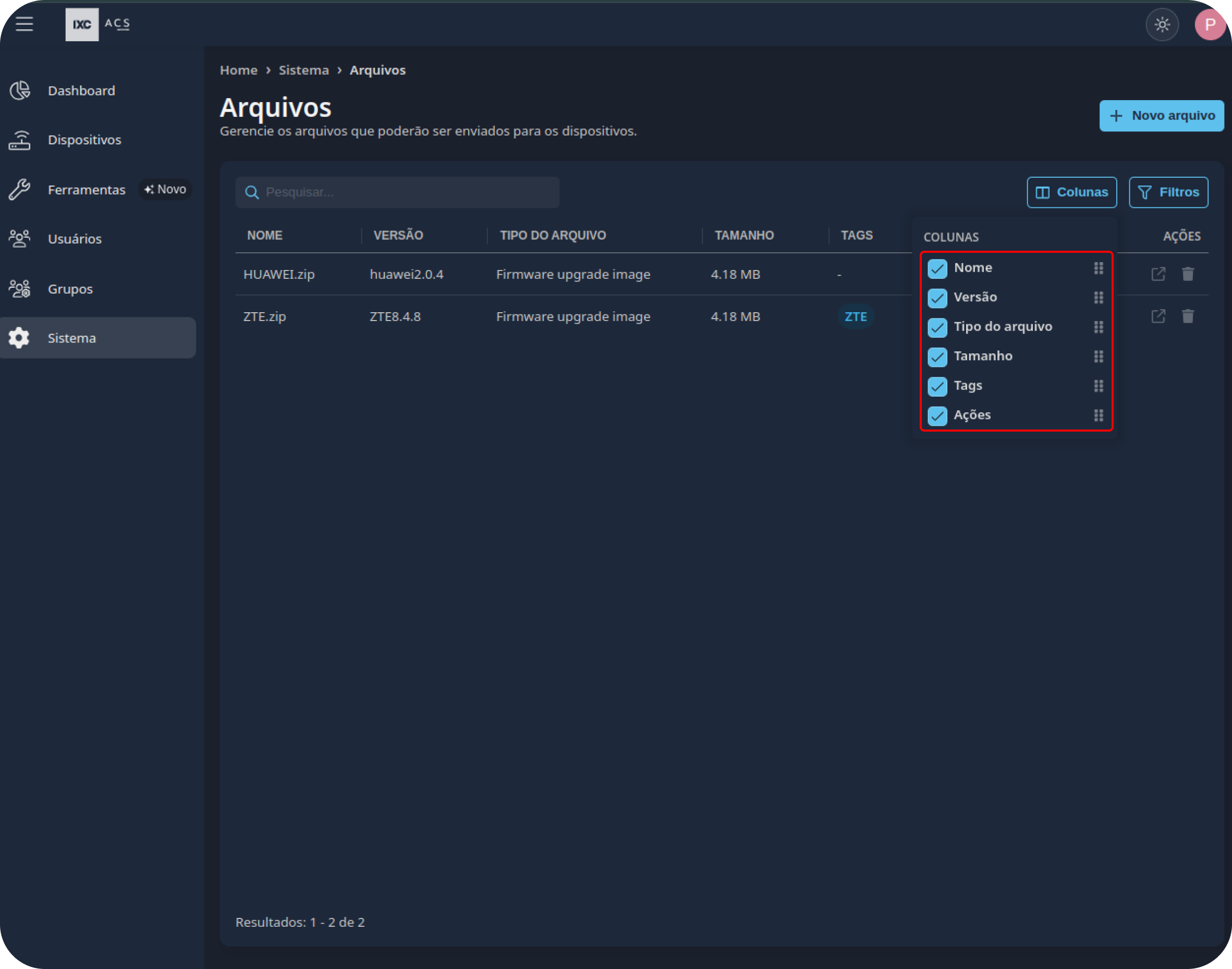Click the Grupos group-settings icon
1232x969 pixels.
click(20, 289)
